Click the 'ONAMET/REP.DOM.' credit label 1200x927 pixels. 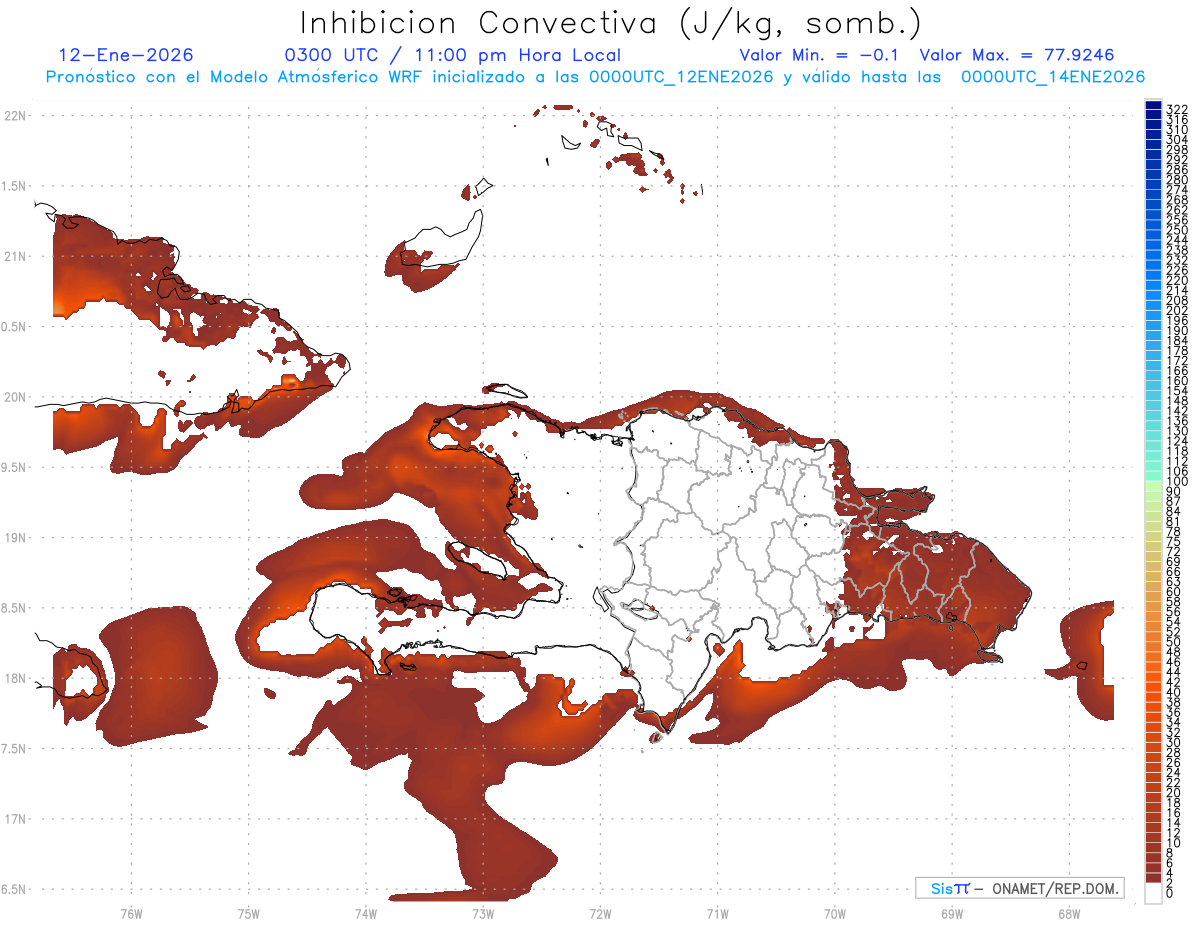tap(1054, 888)
